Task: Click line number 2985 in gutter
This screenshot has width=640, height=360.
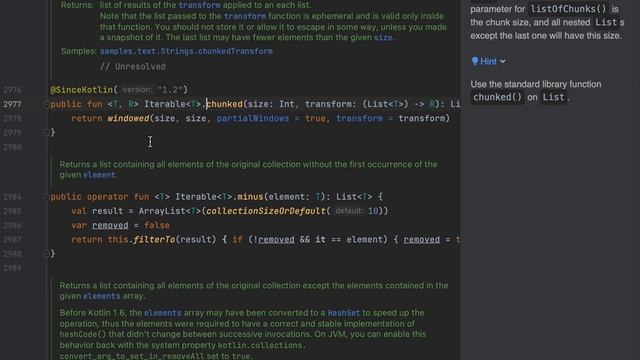Action: tap(12, 211)
